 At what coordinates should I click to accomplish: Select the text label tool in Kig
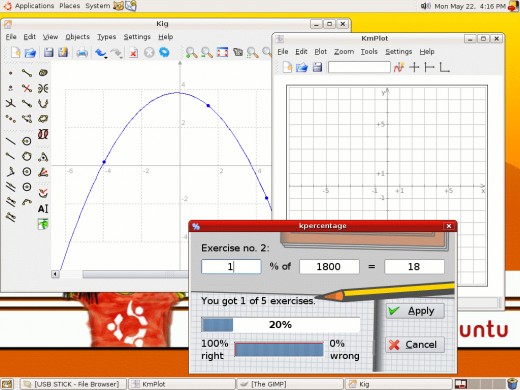tap(43, 209)
